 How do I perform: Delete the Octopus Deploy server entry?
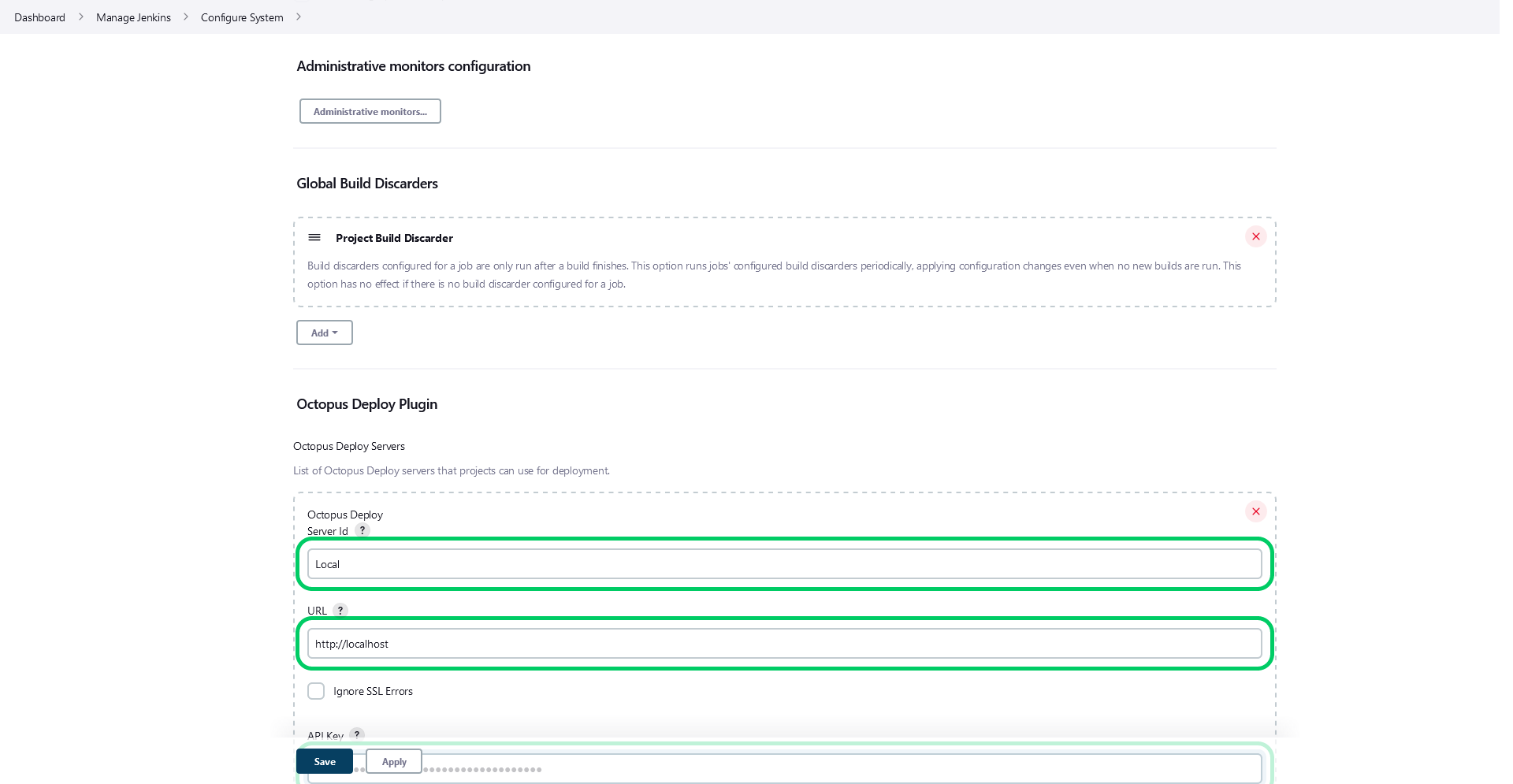[1255, 511]
